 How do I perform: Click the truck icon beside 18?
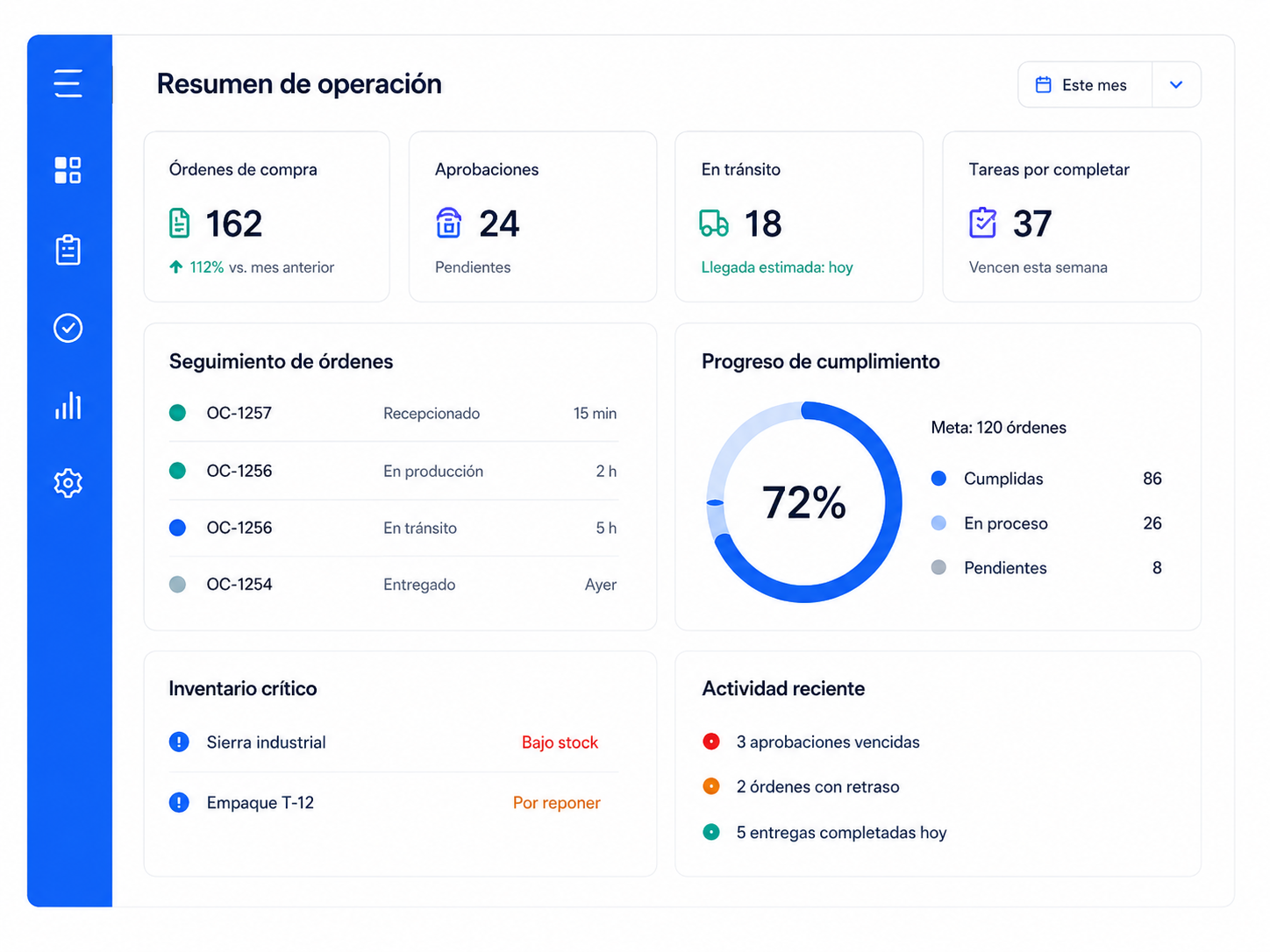714,224
